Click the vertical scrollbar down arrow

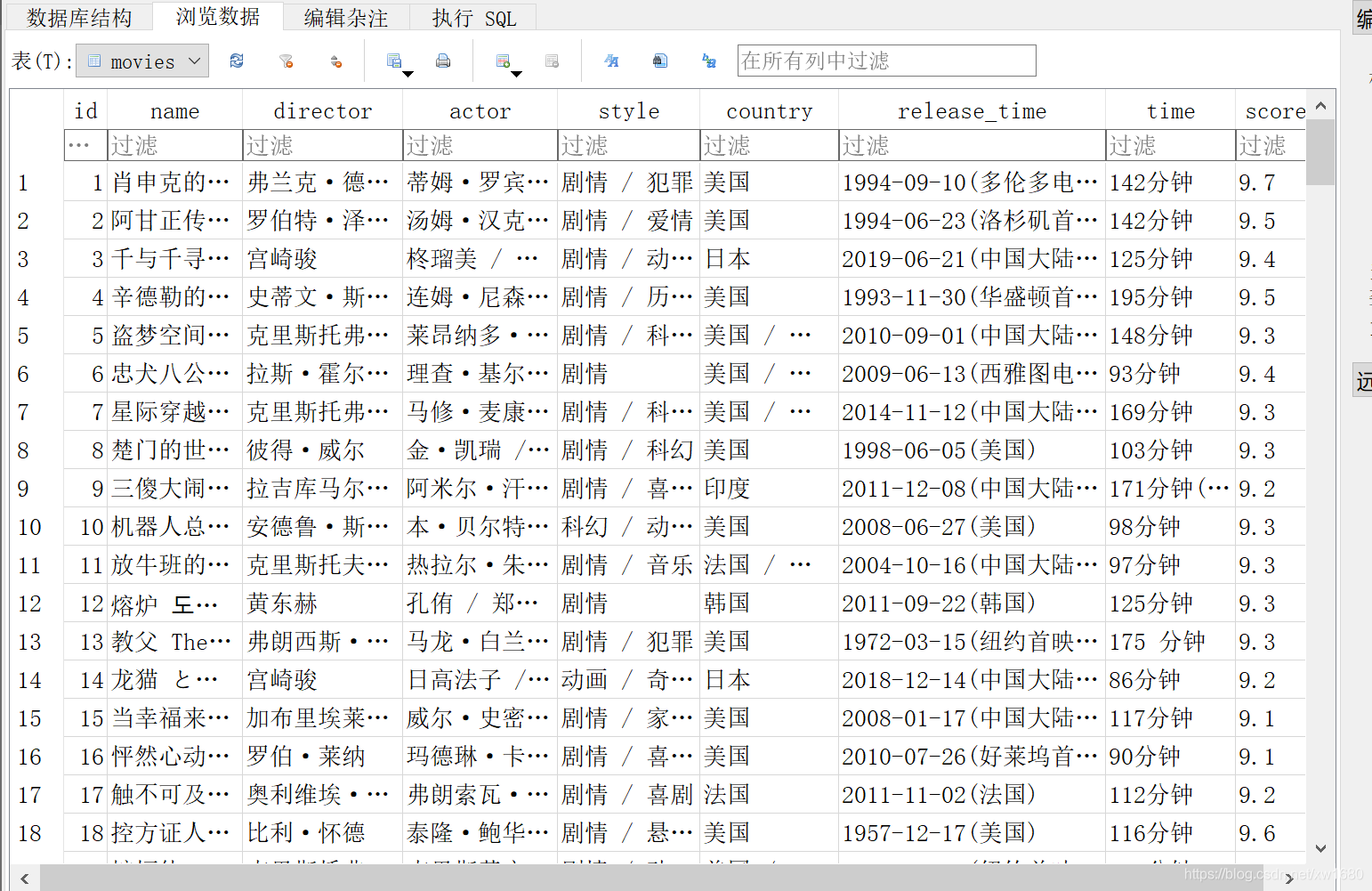1320,848
